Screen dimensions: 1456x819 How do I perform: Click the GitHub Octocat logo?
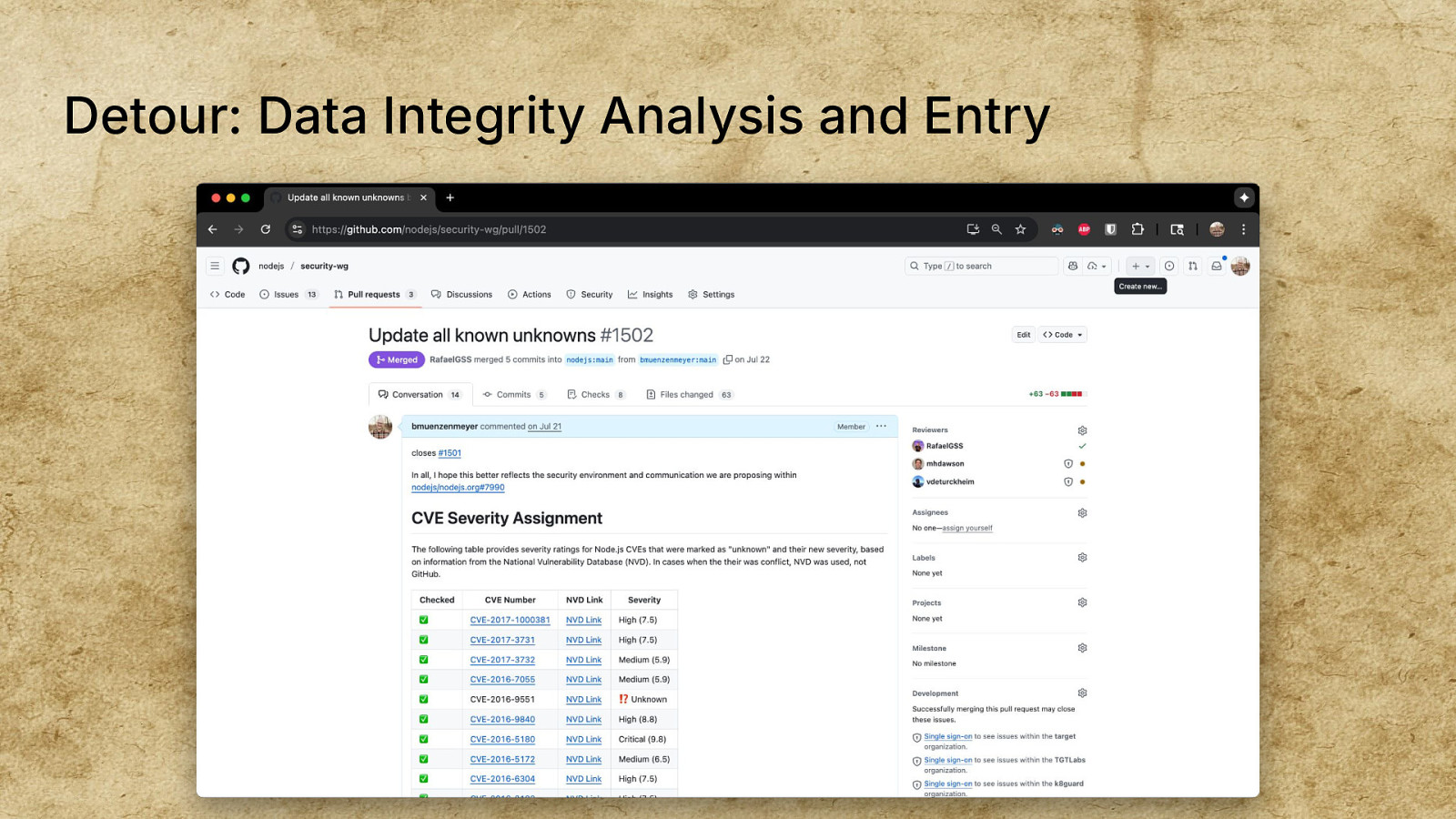point(240,266)
